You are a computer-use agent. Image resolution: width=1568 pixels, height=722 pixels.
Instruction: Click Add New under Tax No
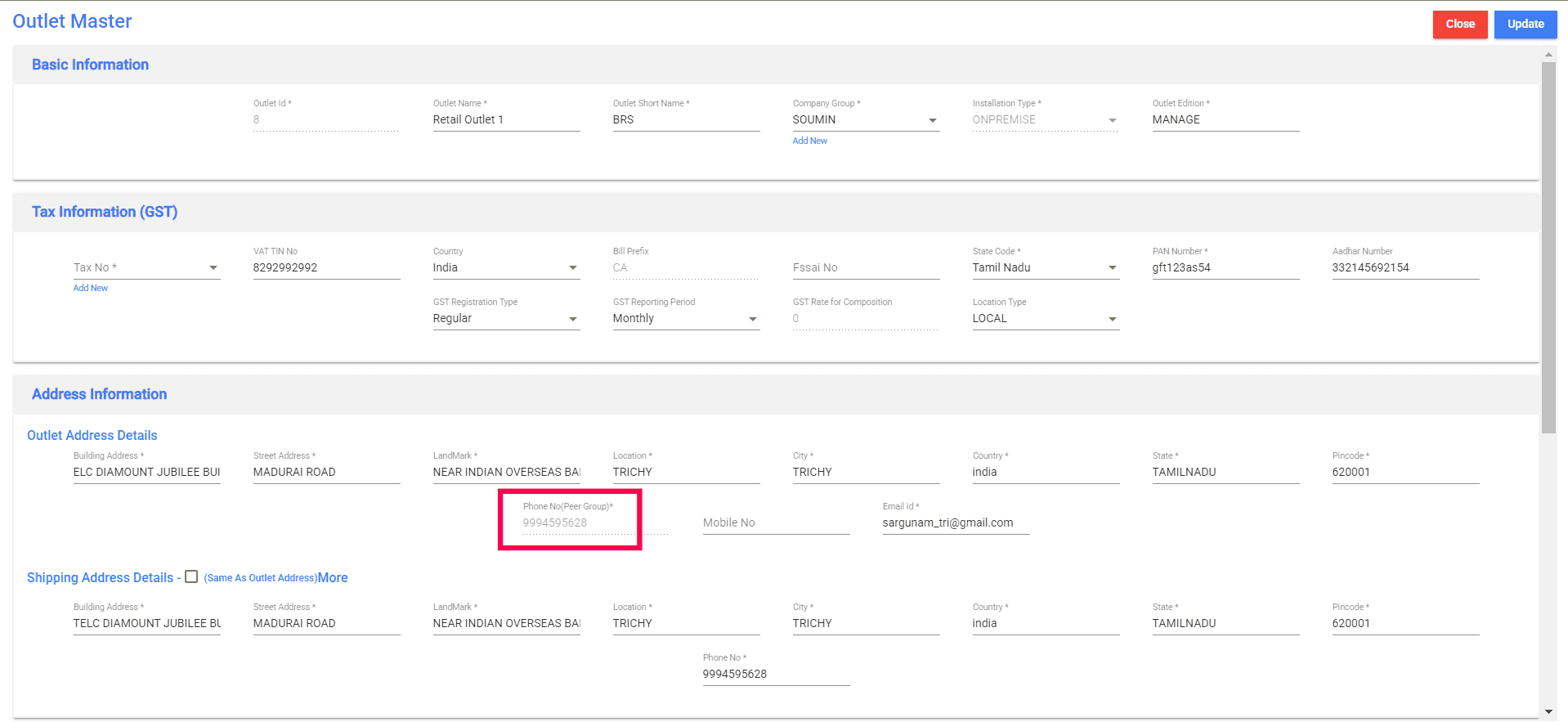(91, 288)
